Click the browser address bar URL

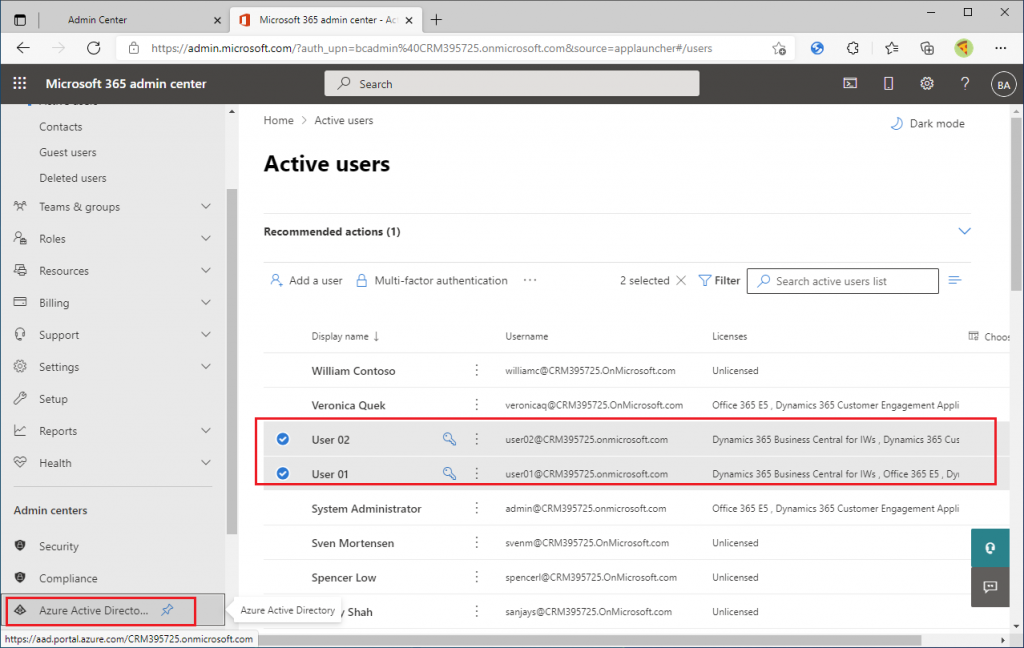(x=431, y=48)
